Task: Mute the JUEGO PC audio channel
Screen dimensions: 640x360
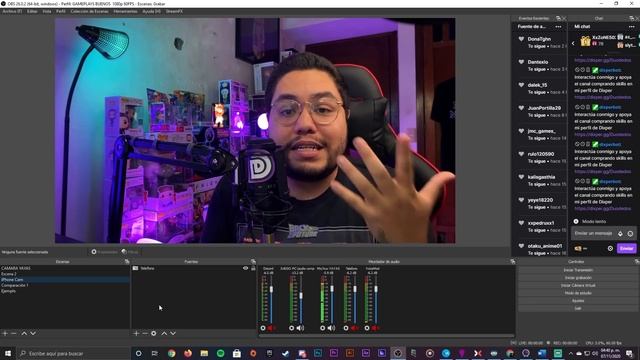Action: tap(301, 328)
